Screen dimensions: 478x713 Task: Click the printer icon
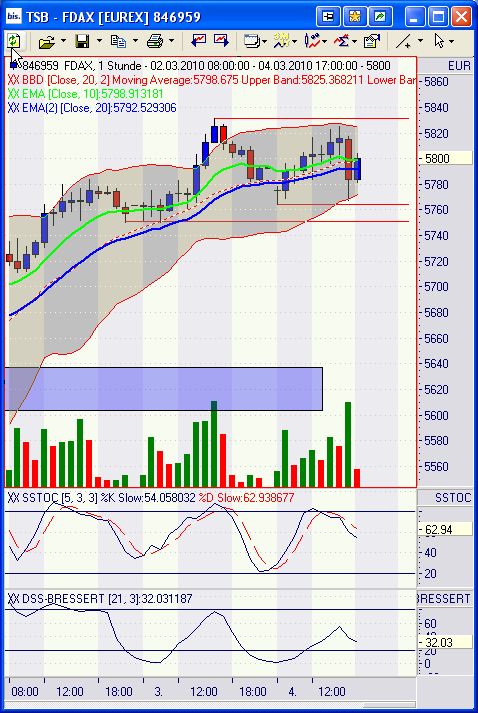point(155,42)
